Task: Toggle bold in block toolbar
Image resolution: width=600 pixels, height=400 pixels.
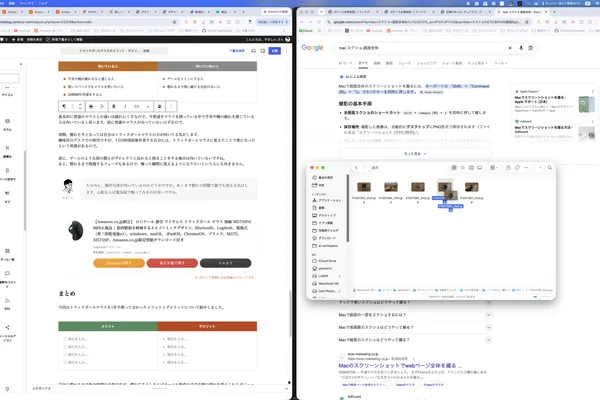Action: tap(114, 106)
